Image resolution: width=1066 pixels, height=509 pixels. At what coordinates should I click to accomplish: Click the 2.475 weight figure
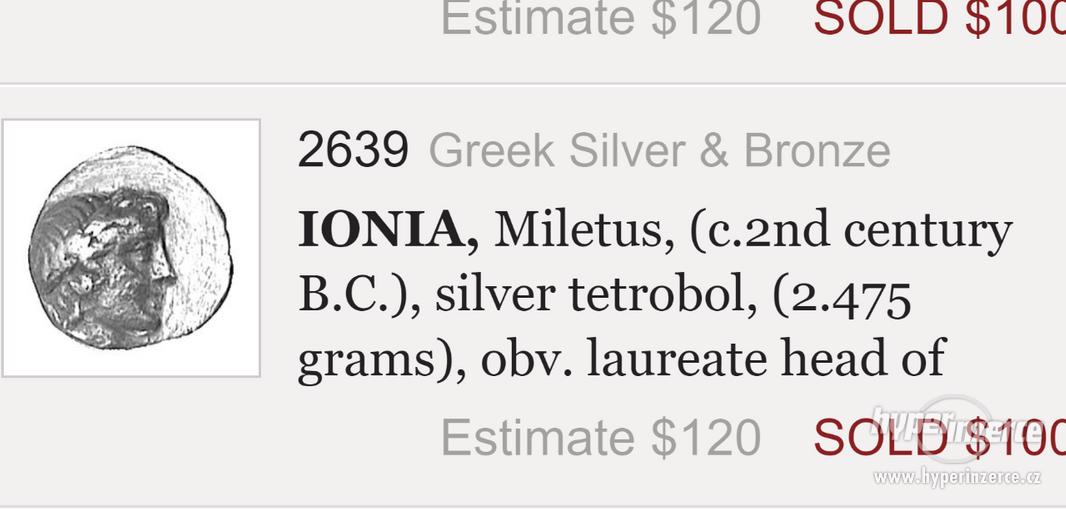pyautogui.click(x=850, y=297)
